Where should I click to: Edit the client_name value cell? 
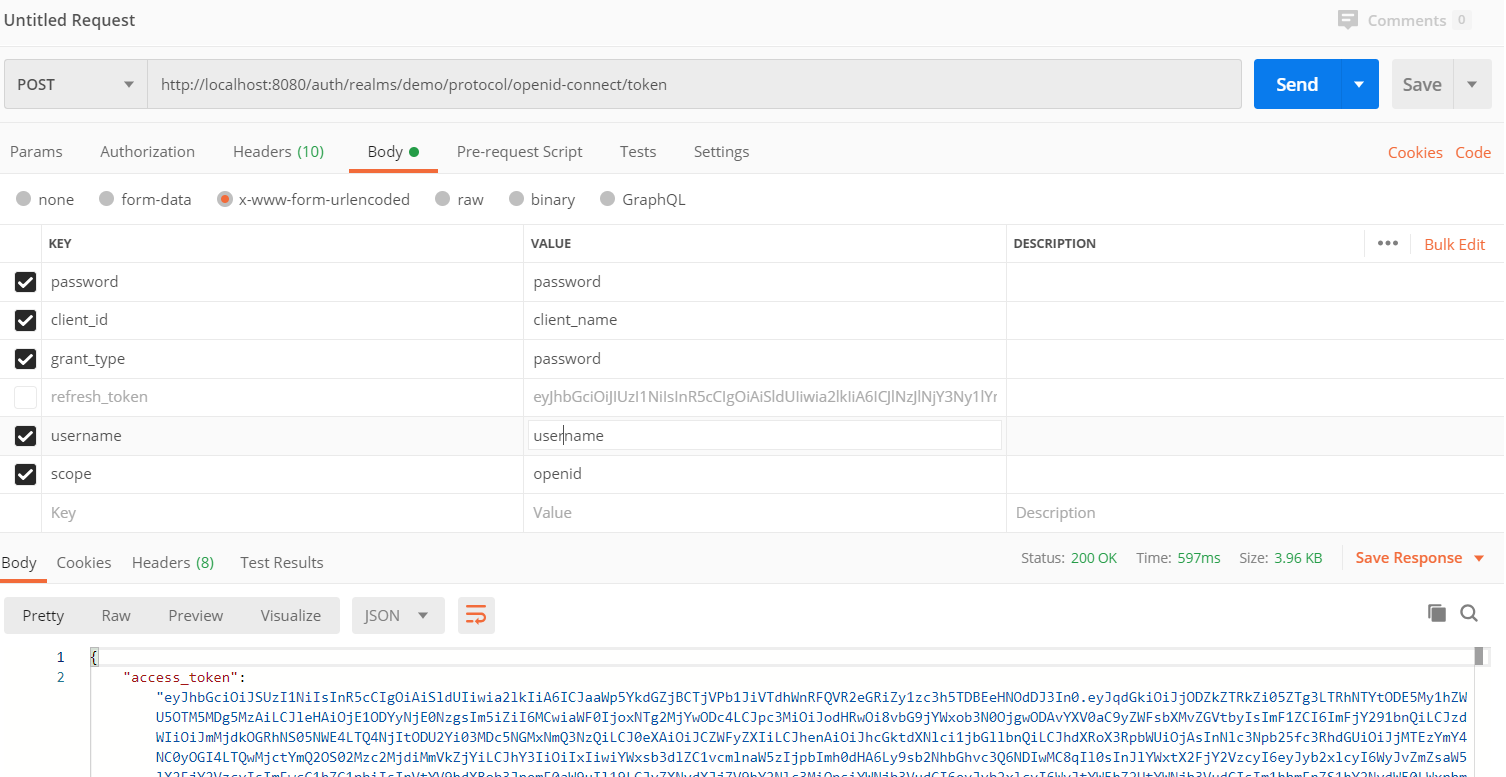coord(765,320)
